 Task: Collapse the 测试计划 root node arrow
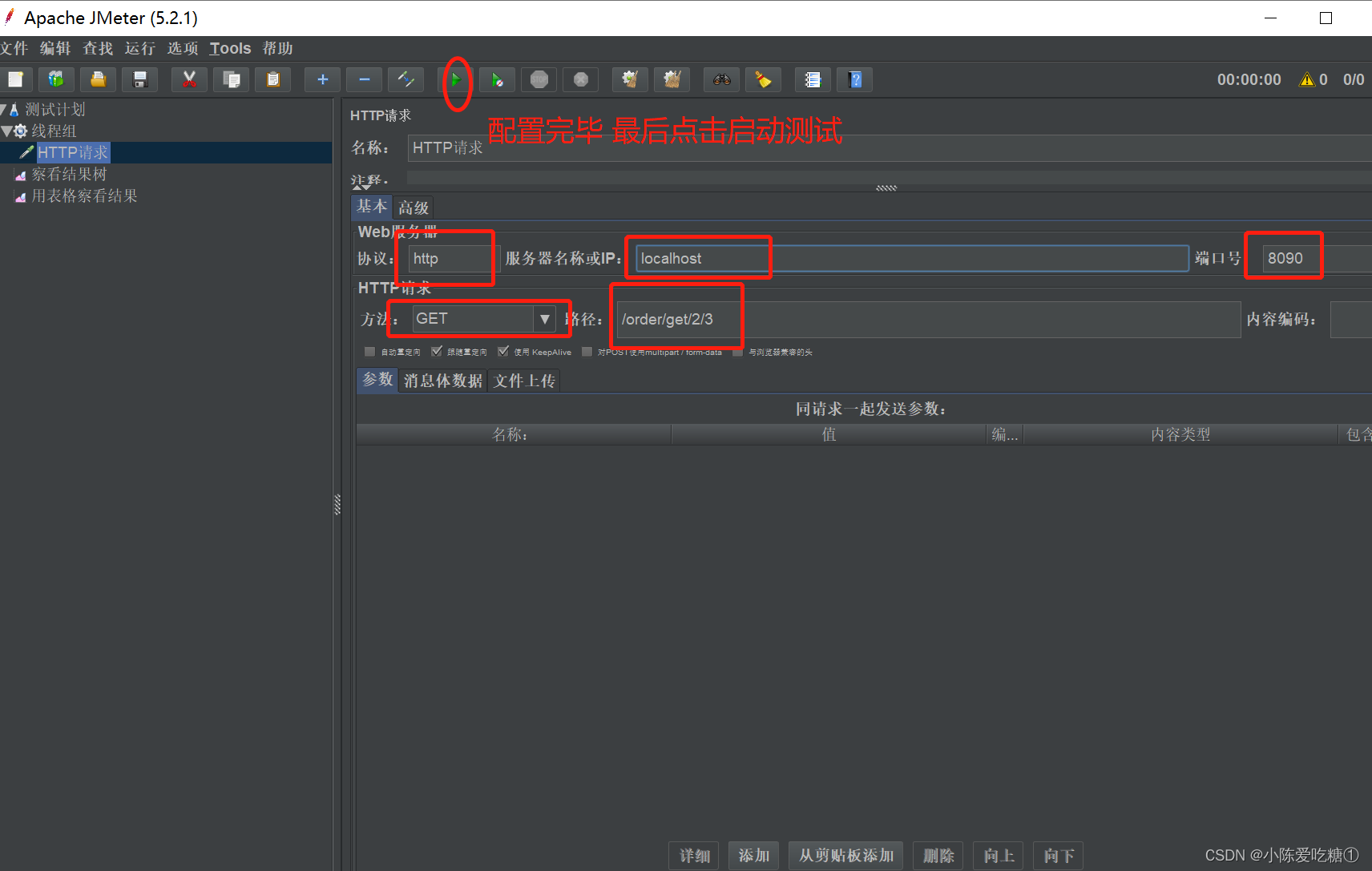[3, 109]
